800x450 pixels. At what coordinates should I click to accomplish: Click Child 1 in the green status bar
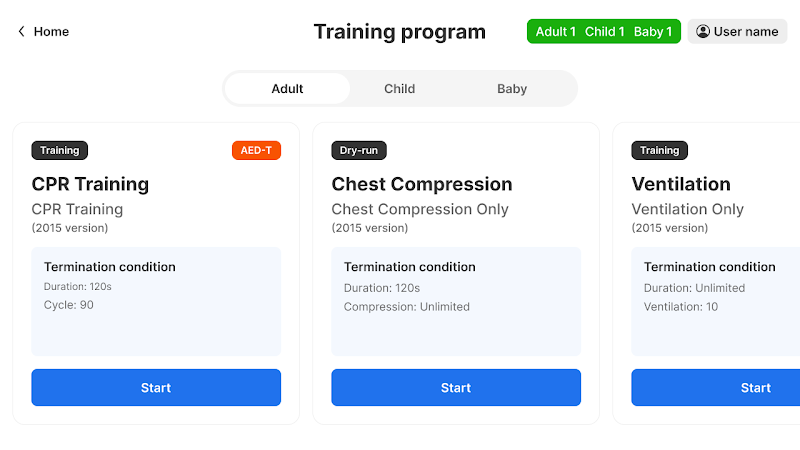pyautogui.click(x=605, y=32)
